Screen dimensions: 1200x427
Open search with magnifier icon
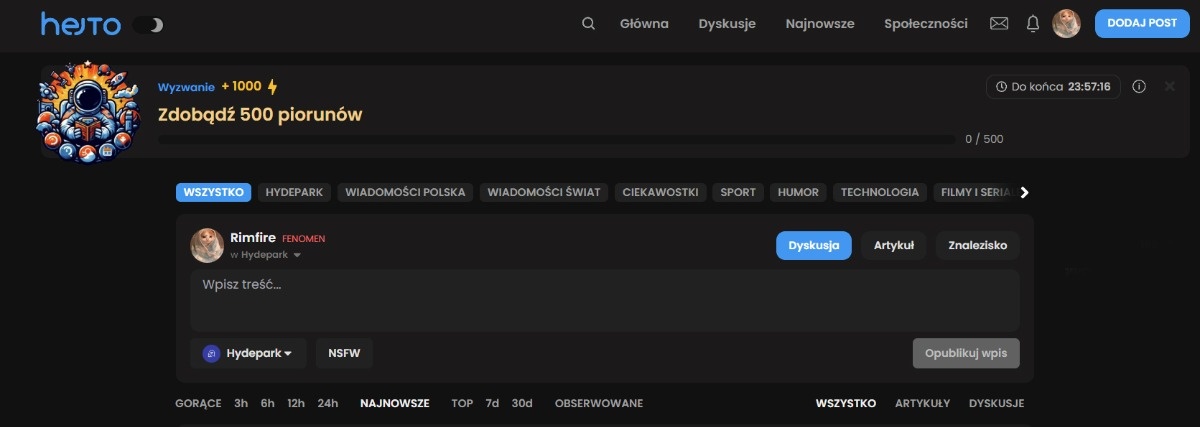tap(588, 24)
